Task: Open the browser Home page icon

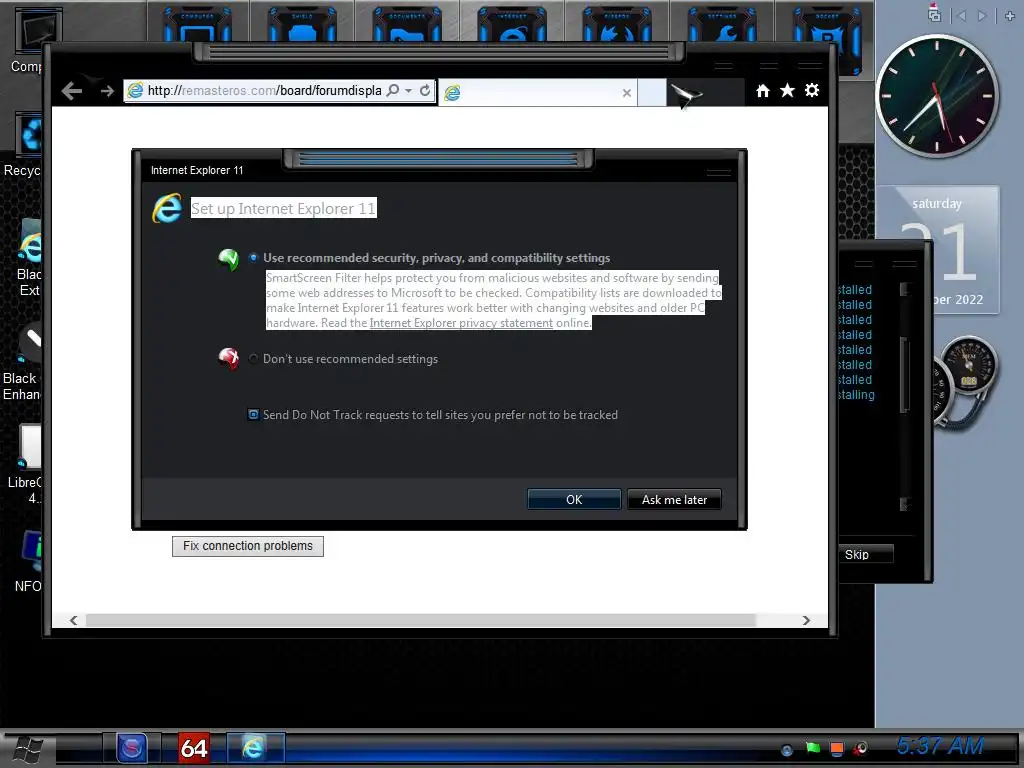Action: click(x=762, y=91)
